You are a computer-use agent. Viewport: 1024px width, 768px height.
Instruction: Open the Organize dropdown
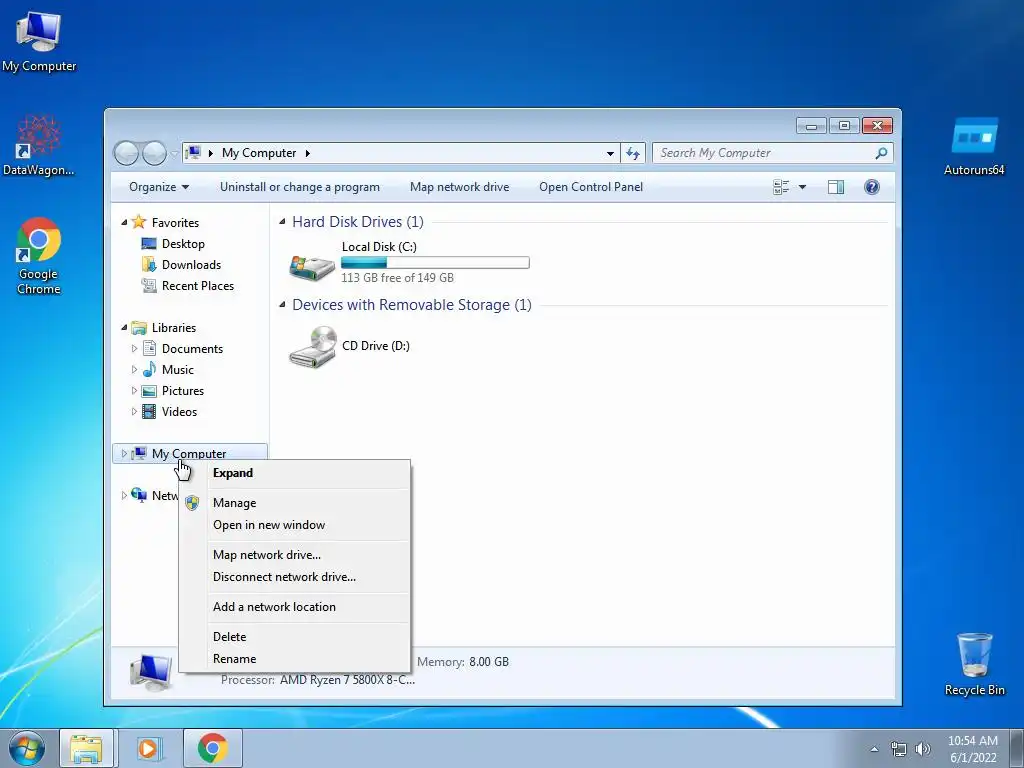click(159, 187)
